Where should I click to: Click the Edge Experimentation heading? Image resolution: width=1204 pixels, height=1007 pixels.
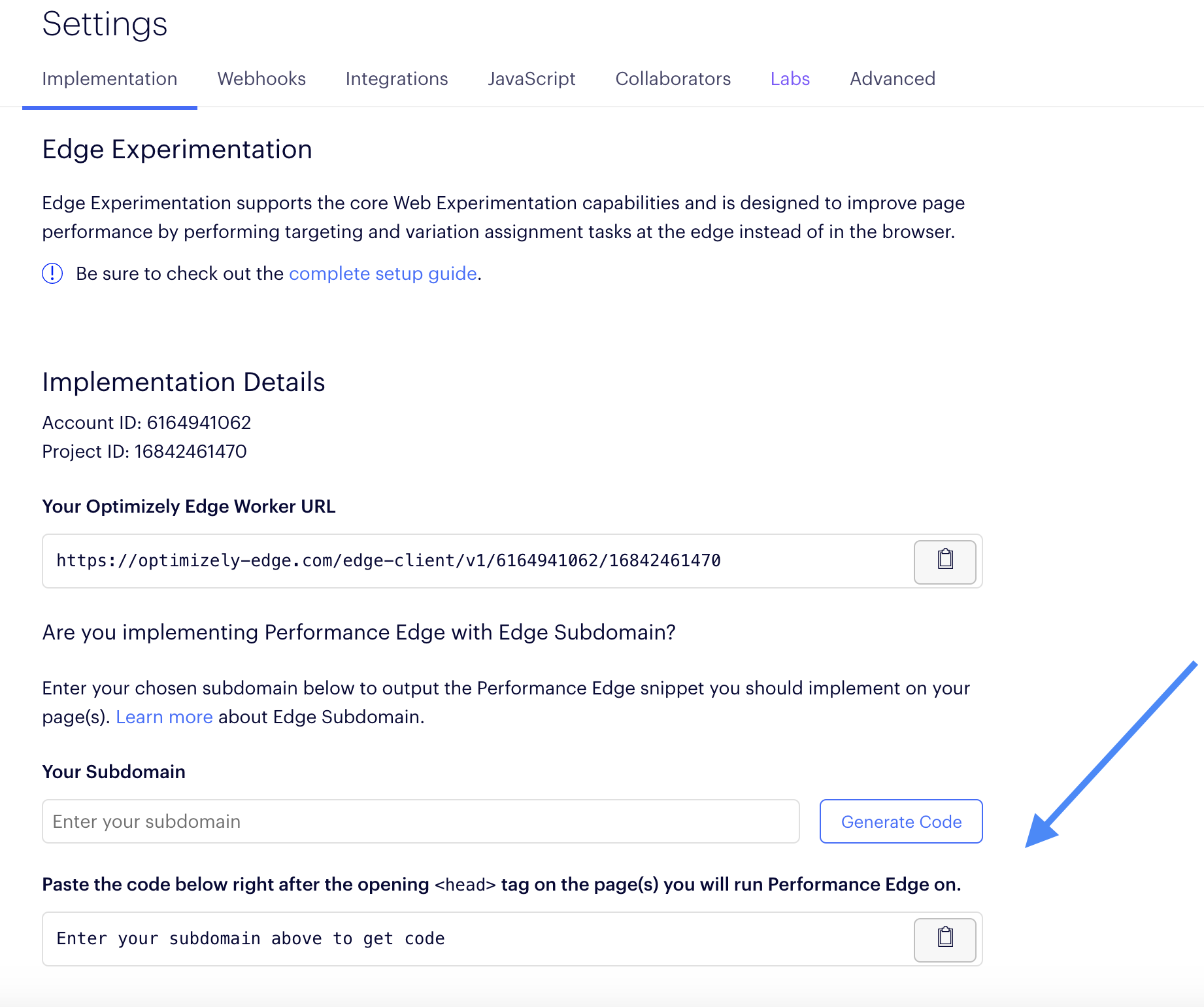[177, 150]
